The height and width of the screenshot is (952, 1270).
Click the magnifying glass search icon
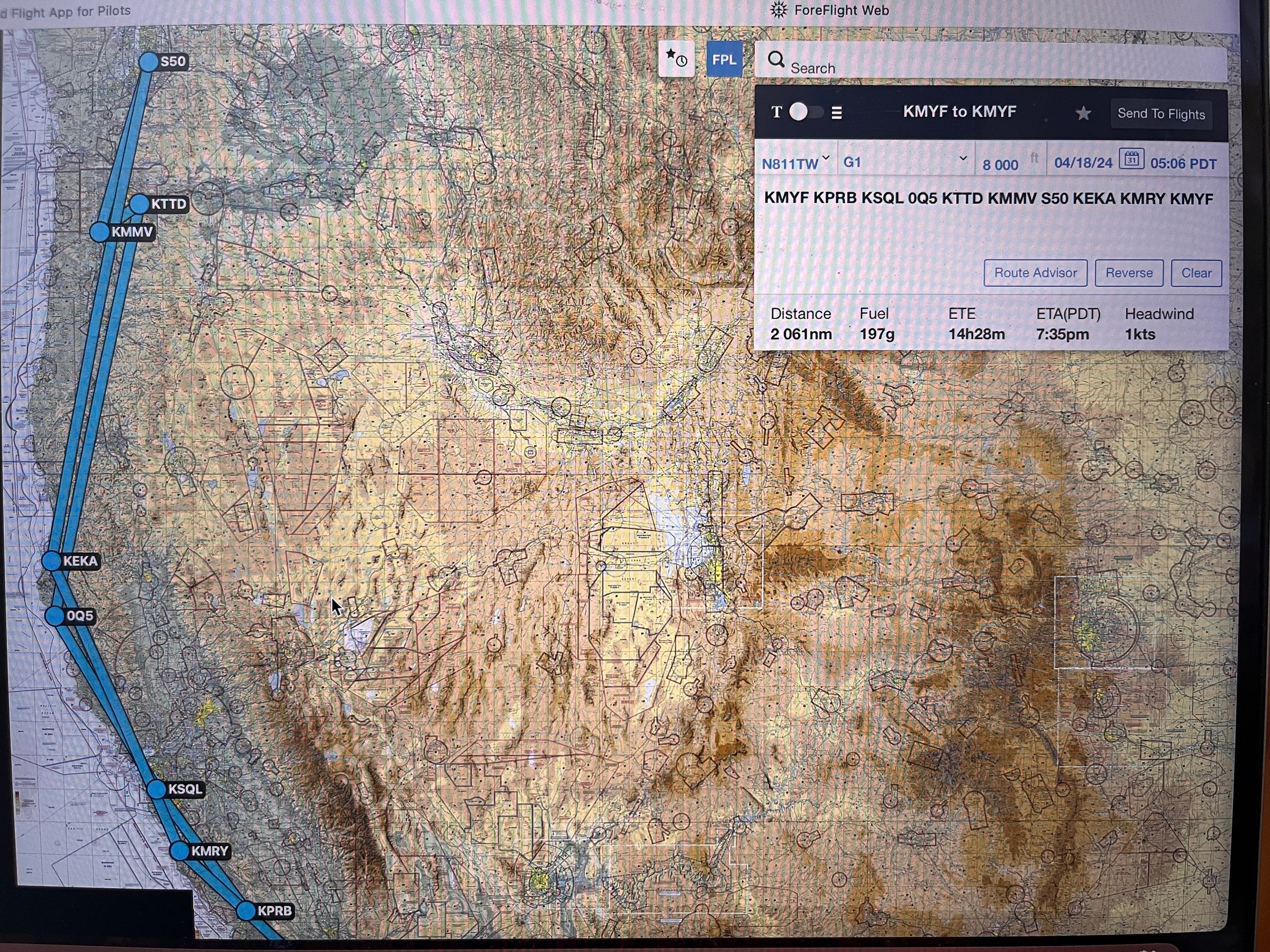776,59
